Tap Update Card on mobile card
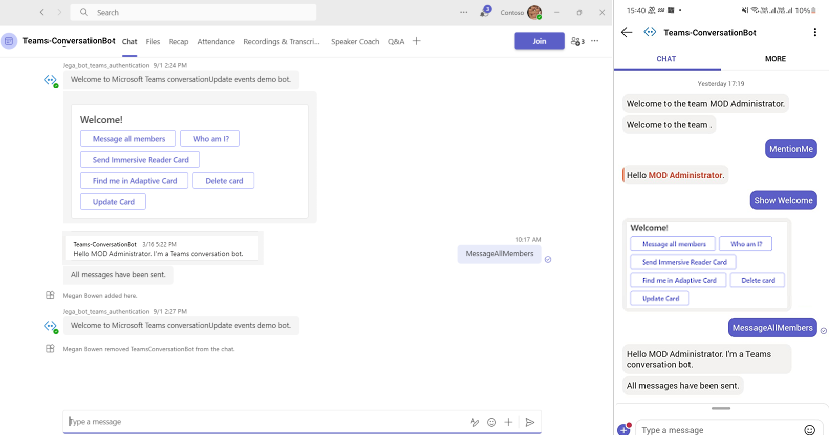This screenshot has width=840, height=435. [660, 298]
